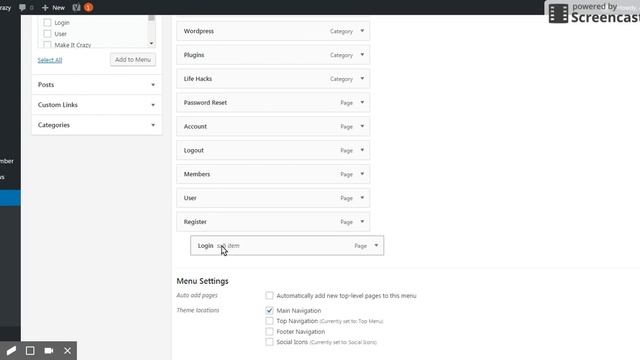Click the Auto add pages label
Screen dimensions: 640x360
pyautogui.click(x=197, y=295)
